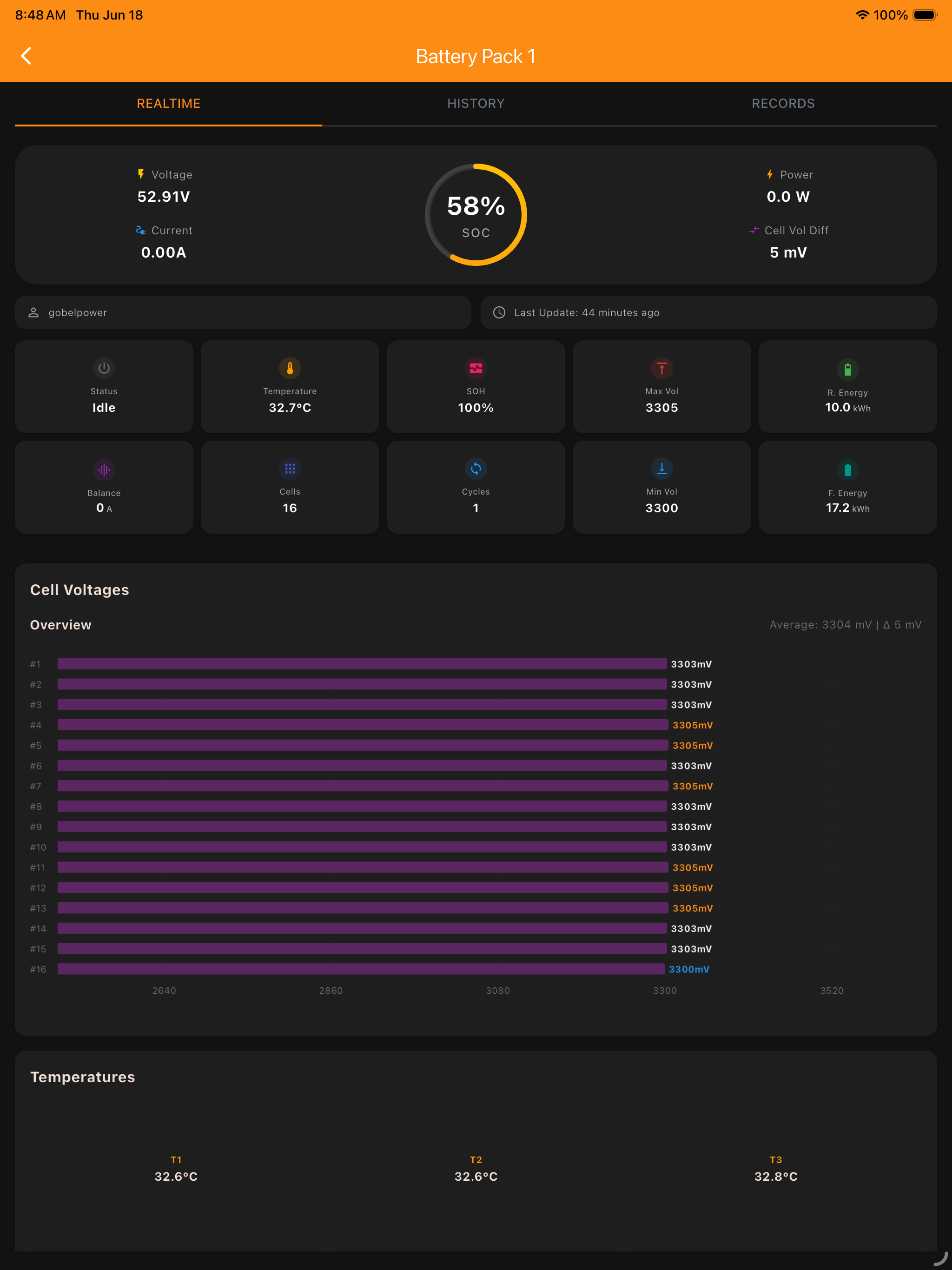The height and width of the screenshot is (1270, 952).
Task: Tap cell #10 3303mV label
Action: click(691, 847)
